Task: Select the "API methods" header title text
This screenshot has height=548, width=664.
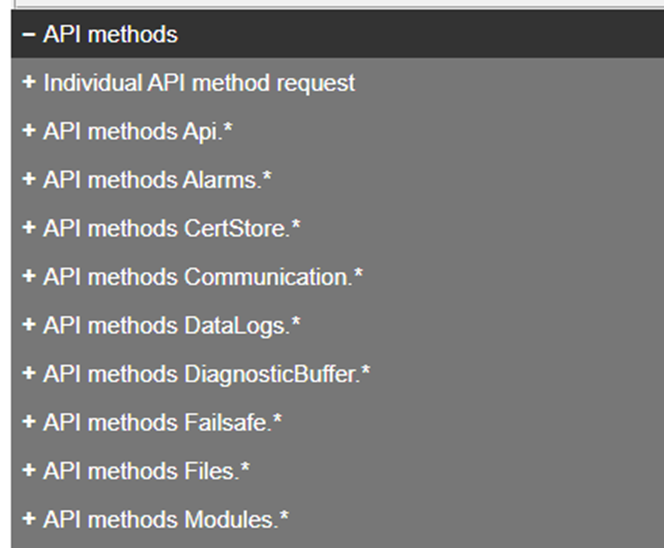Action: click(110, 35)
